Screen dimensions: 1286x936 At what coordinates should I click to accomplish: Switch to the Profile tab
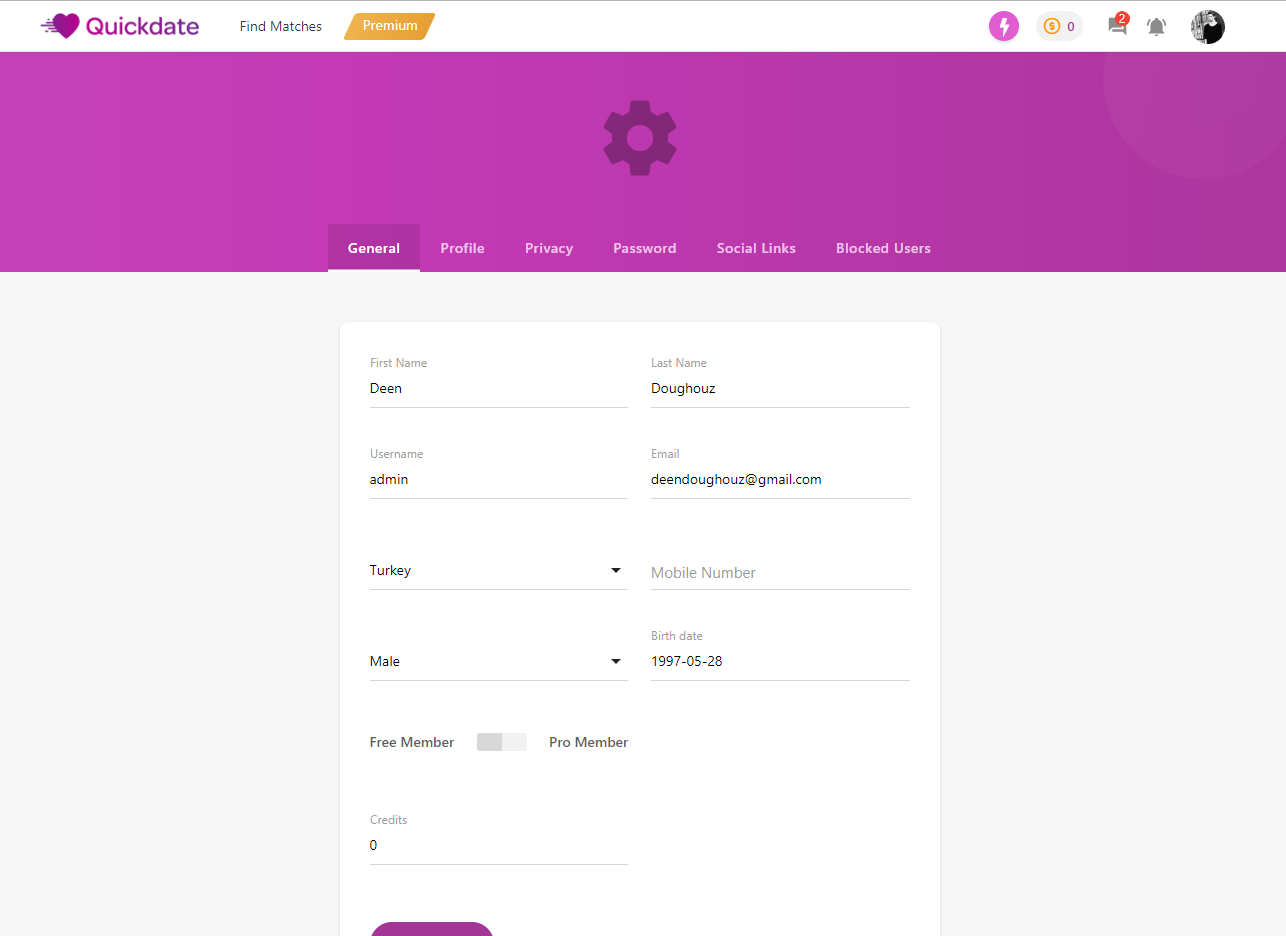coord(462,248)
